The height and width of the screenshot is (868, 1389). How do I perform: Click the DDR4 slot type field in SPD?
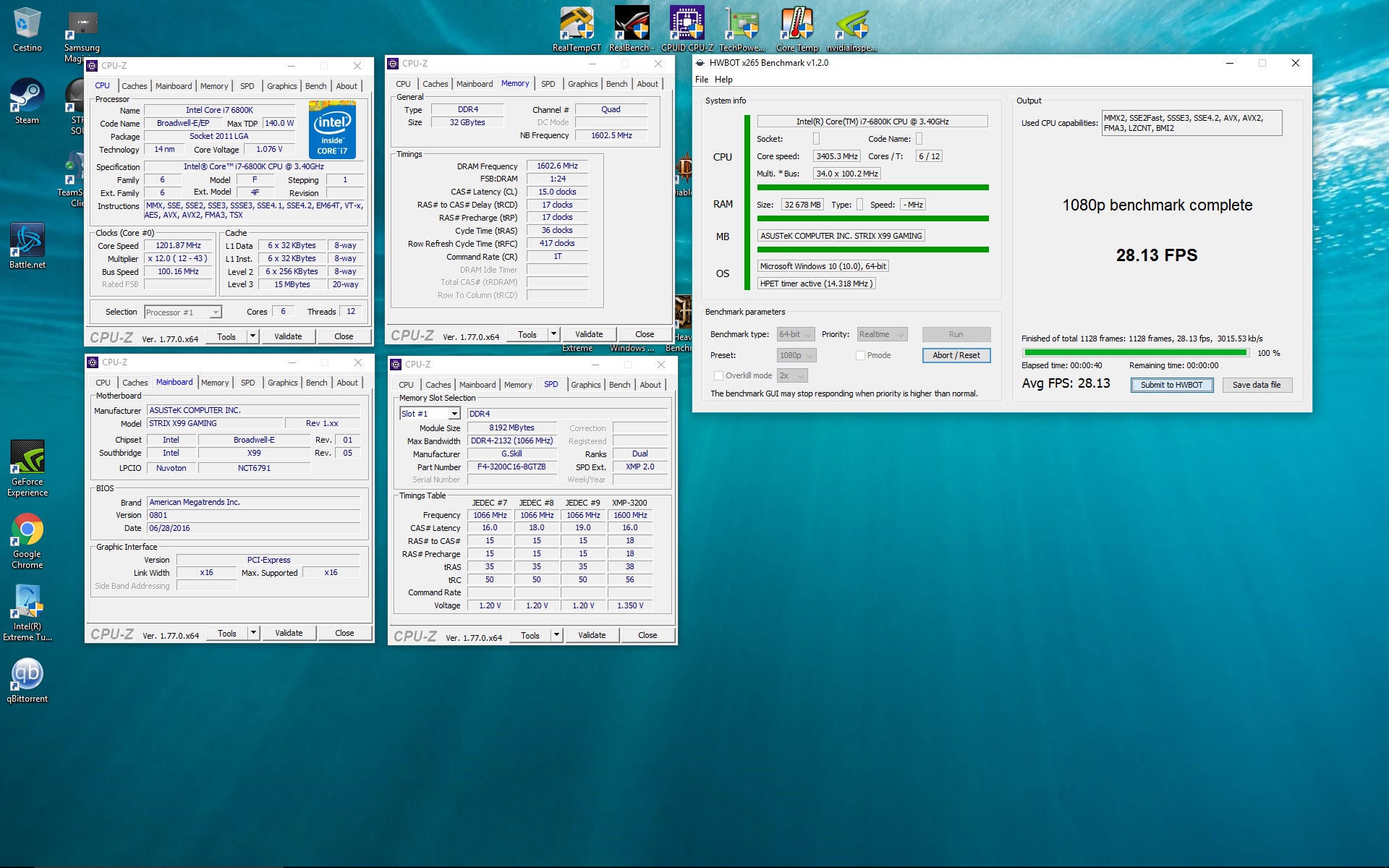567,414
